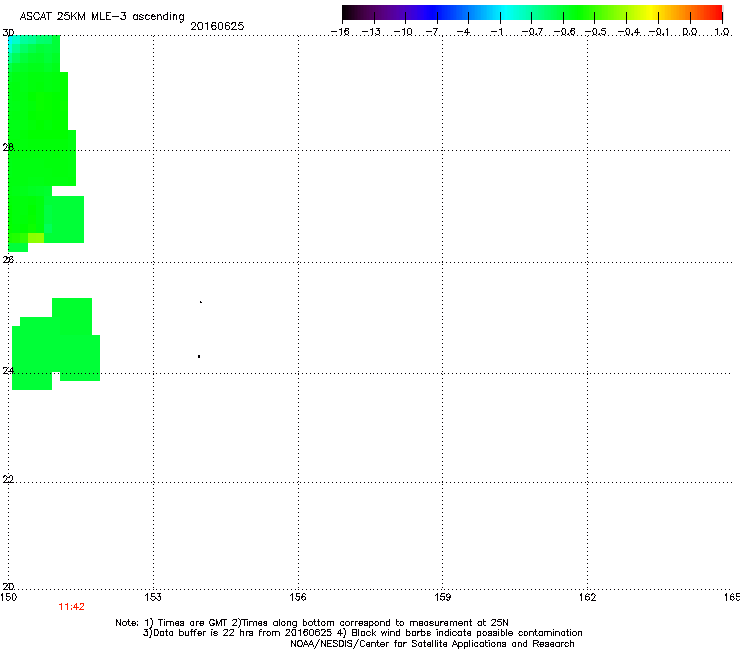Click the 0.0 color scale label
The image size is (740, 650).
pyautogui.click(x=690, y=32)
